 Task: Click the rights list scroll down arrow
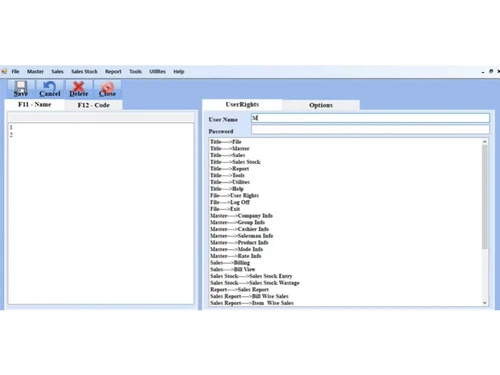pos(485,303)
